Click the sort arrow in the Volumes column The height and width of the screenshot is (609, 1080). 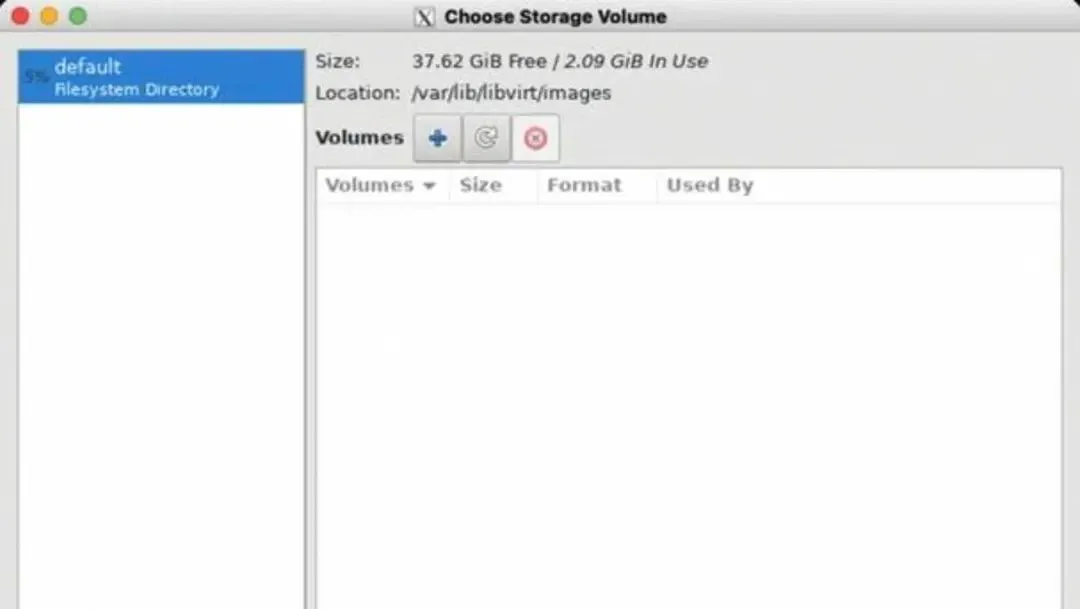pos(429,185)
